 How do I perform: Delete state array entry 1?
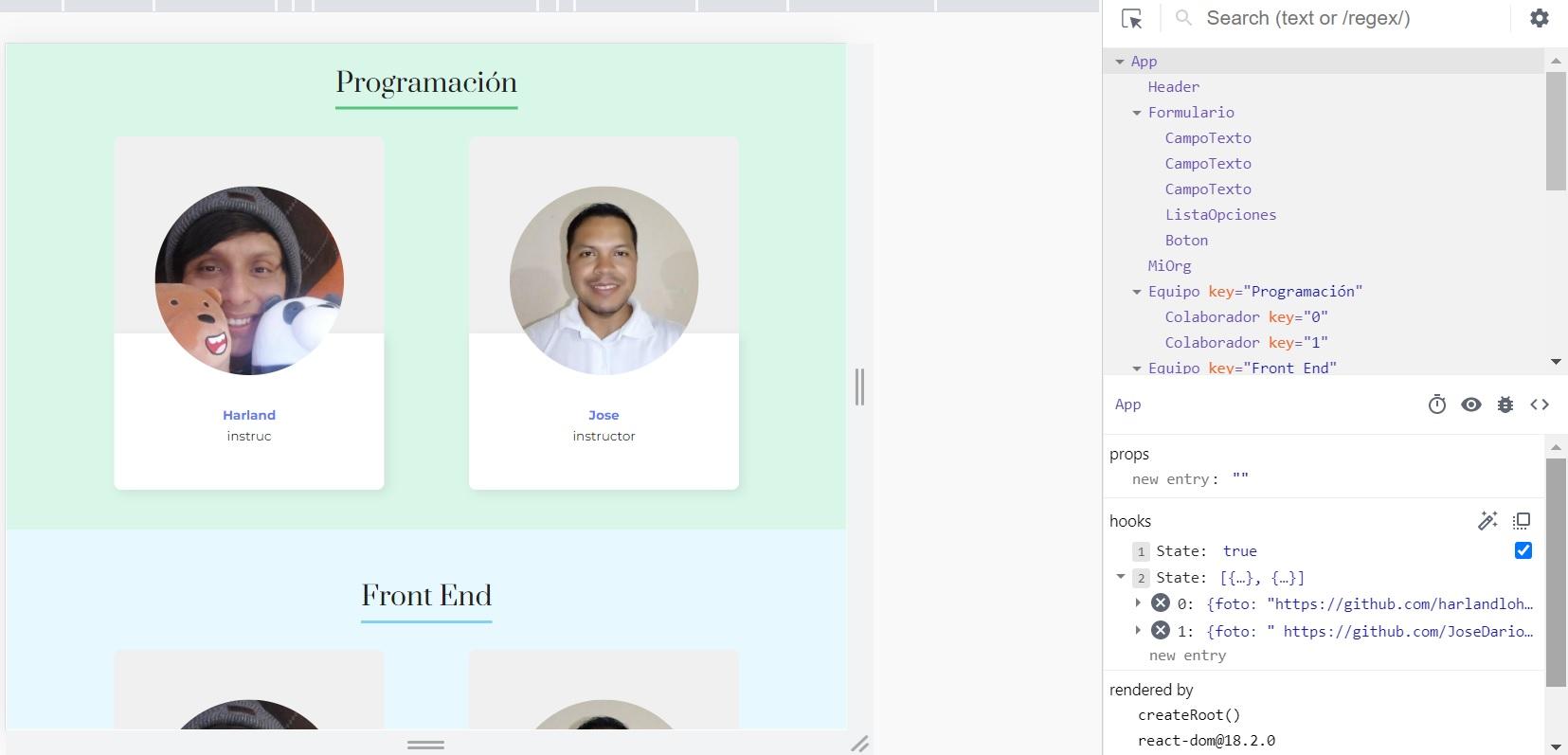point(1161,630)
